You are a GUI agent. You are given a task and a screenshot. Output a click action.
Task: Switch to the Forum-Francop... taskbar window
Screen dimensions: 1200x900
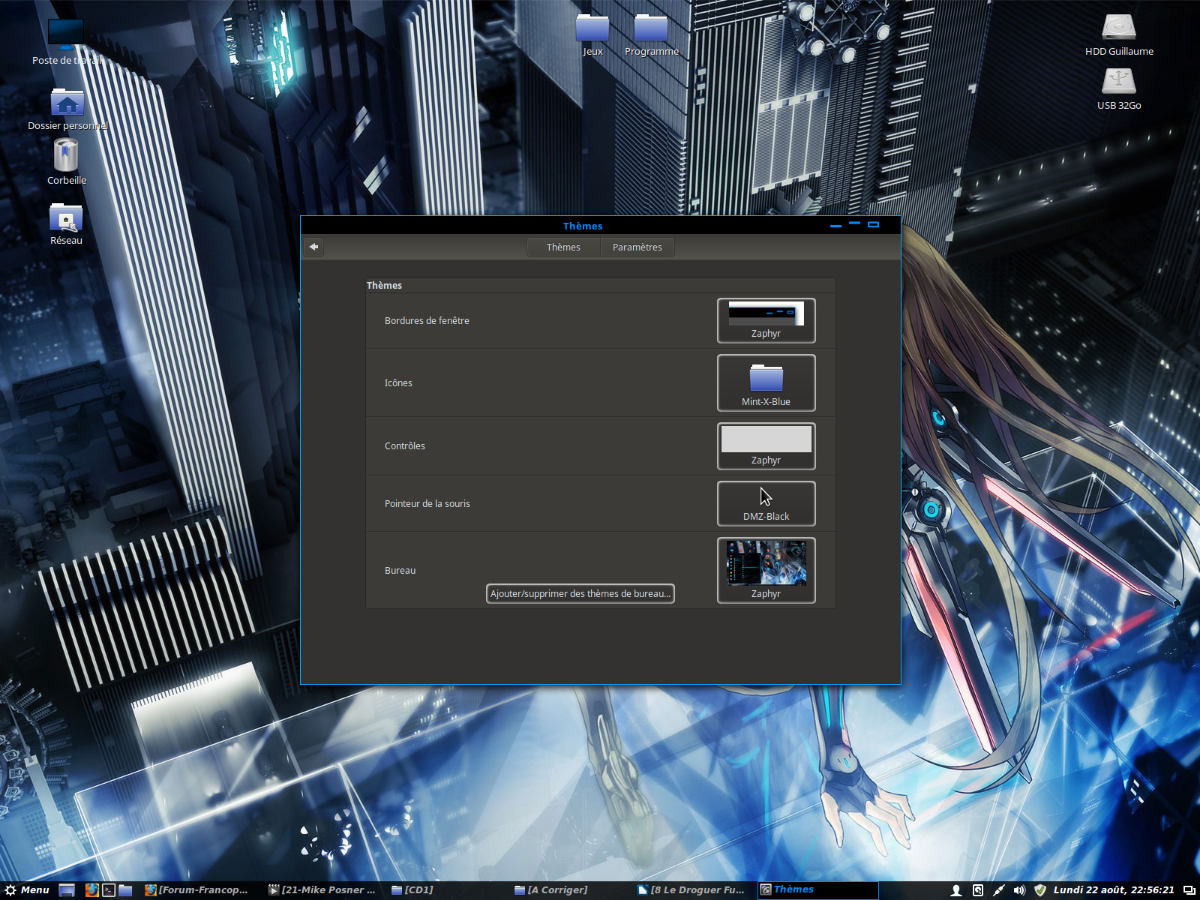point(197,890)
